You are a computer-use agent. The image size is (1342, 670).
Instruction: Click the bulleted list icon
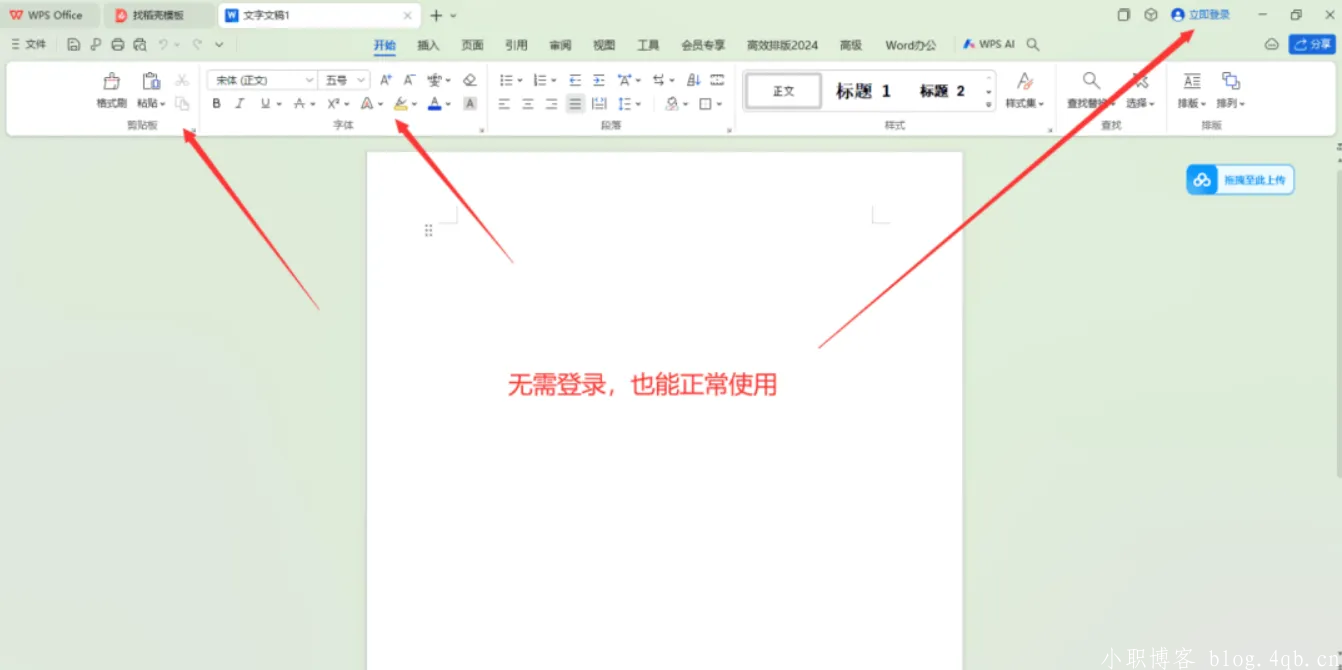(x=506, y=80)
